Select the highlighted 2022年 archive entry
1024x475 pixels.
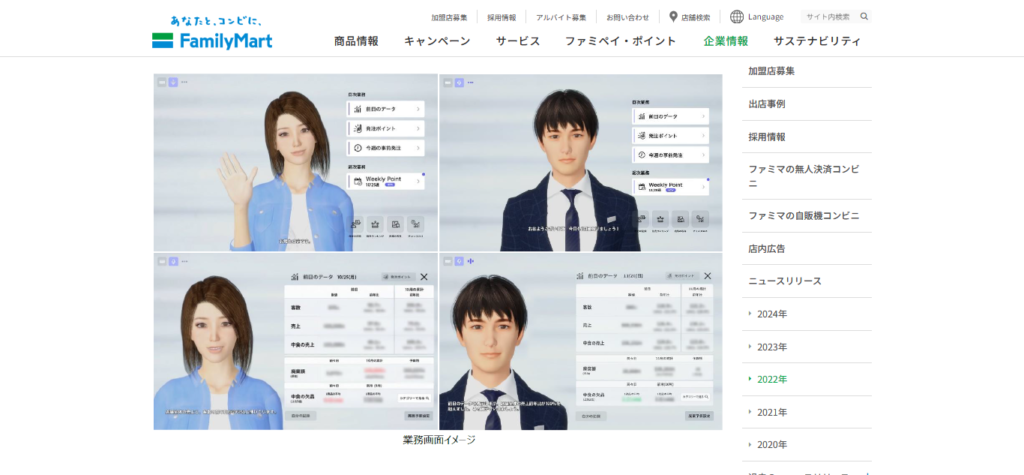click(771, 380)
